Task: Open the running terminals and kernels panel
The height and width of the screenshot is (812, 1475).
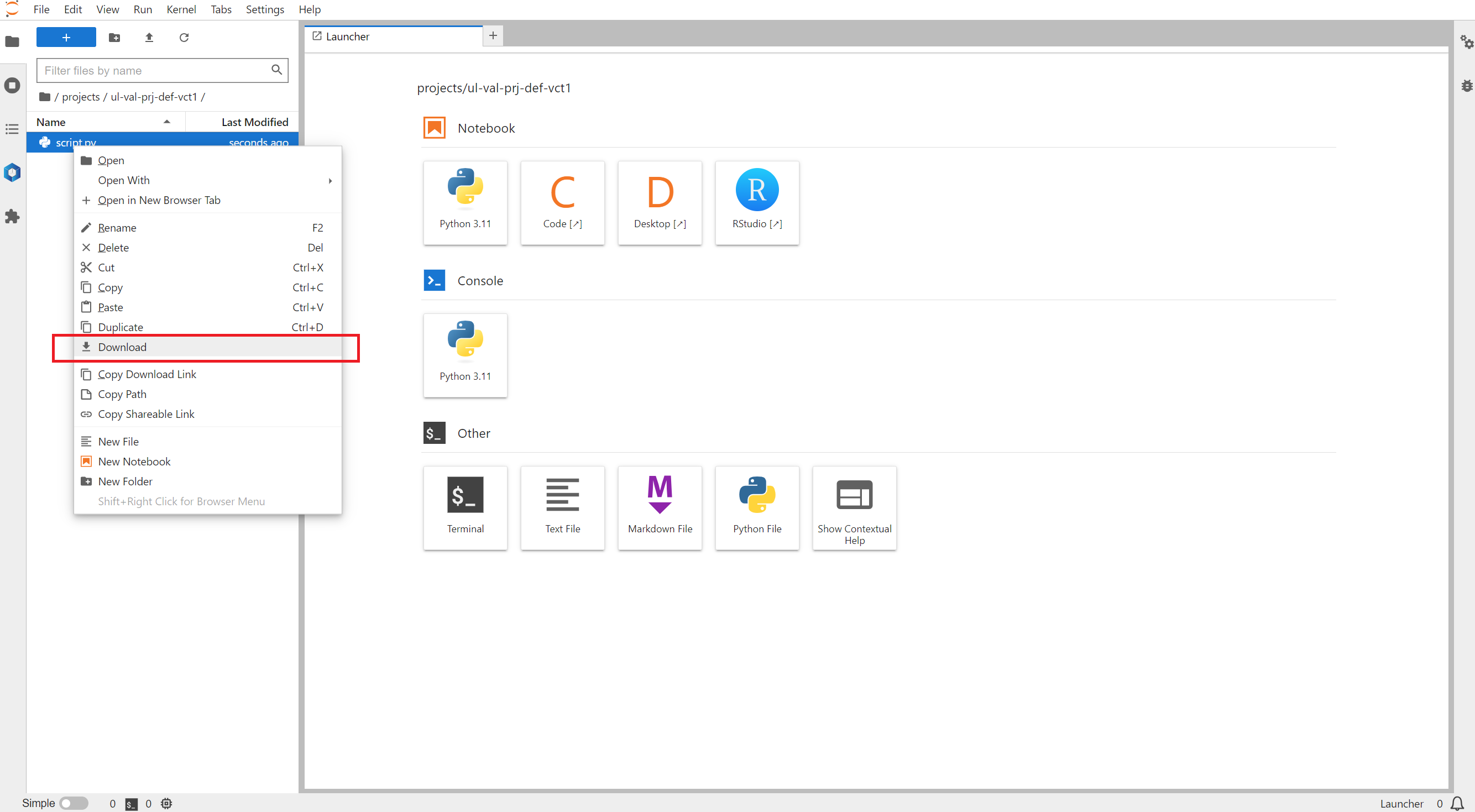Action: click(12, 85)
